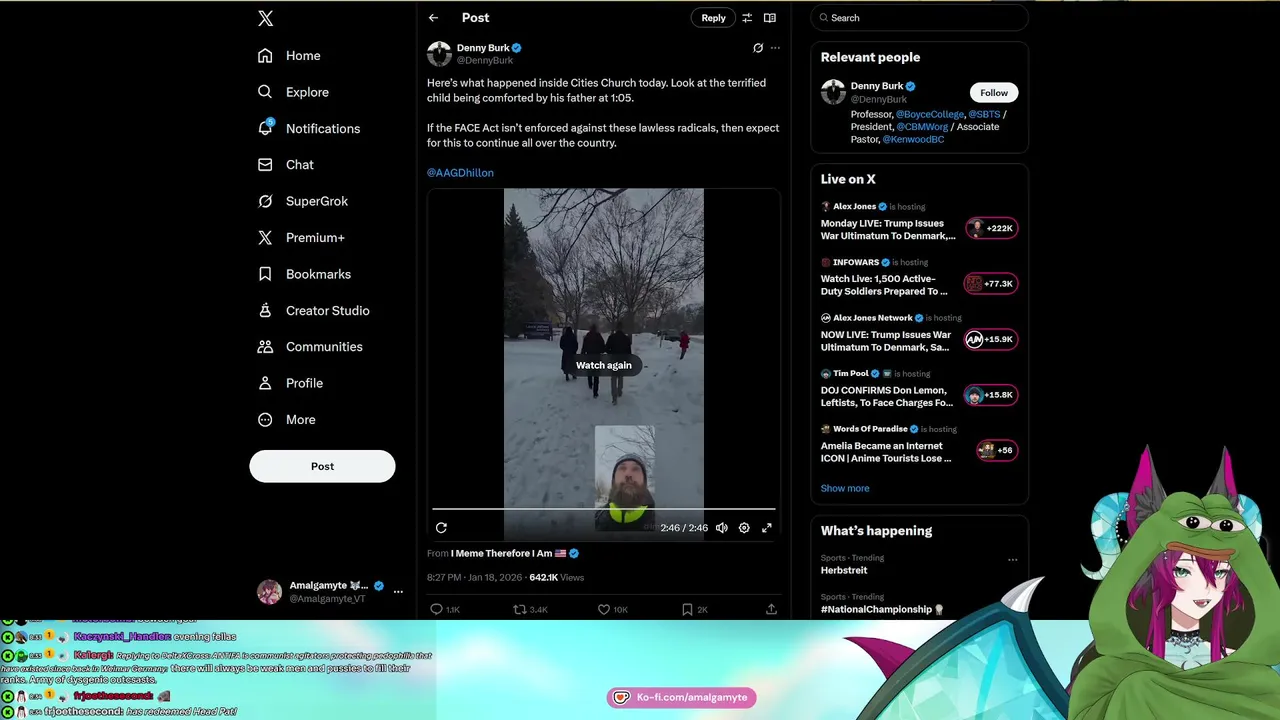Mute the video with speaker icon
The width and height of the screenshot is (1280, 720).
click(722, 528)
